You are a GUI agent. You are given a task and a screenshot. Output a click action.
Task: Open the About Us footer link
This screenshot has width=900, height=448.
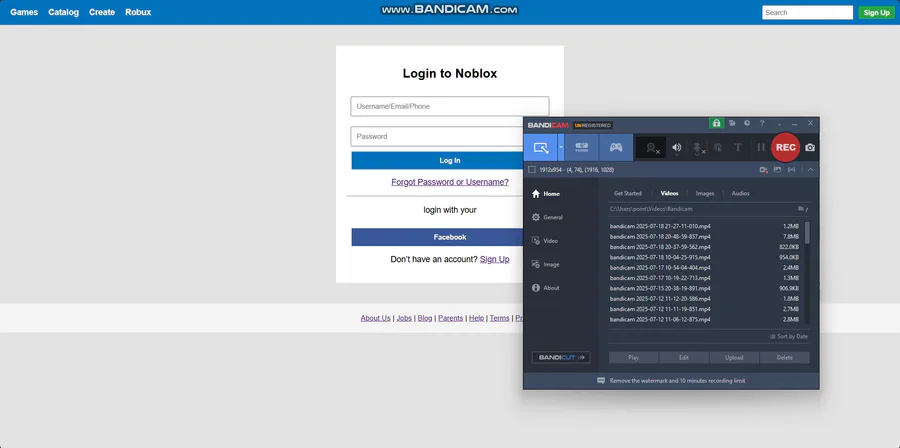[x=375, y=318]
